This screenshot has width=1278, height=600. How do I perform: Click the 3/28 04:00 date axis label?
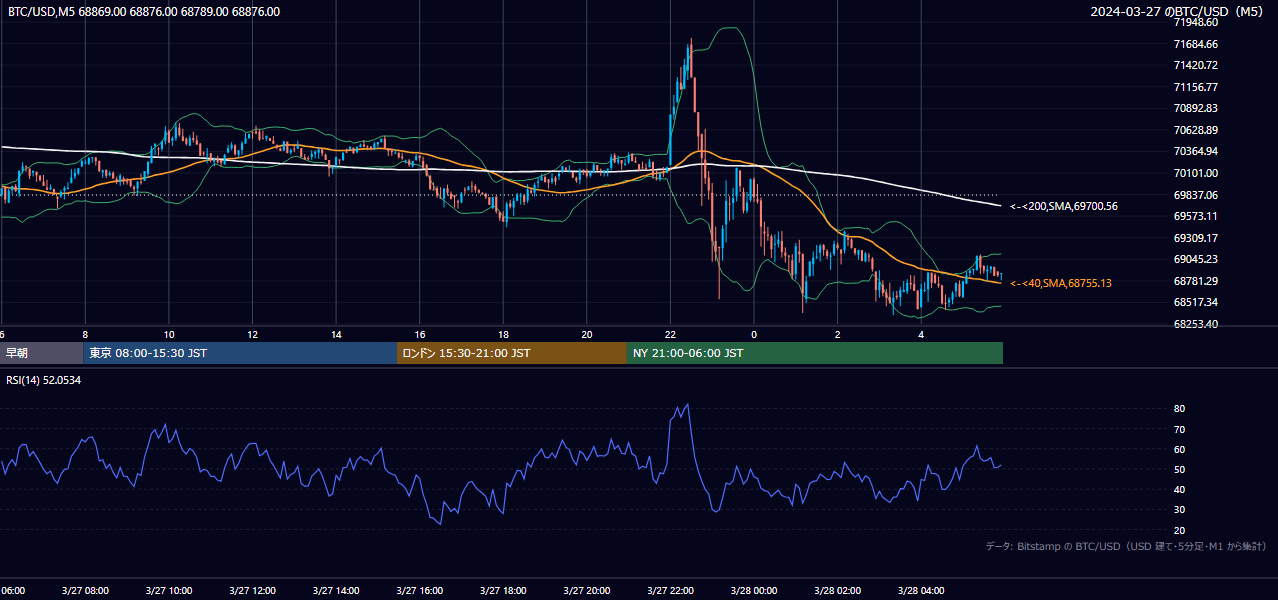922,590
